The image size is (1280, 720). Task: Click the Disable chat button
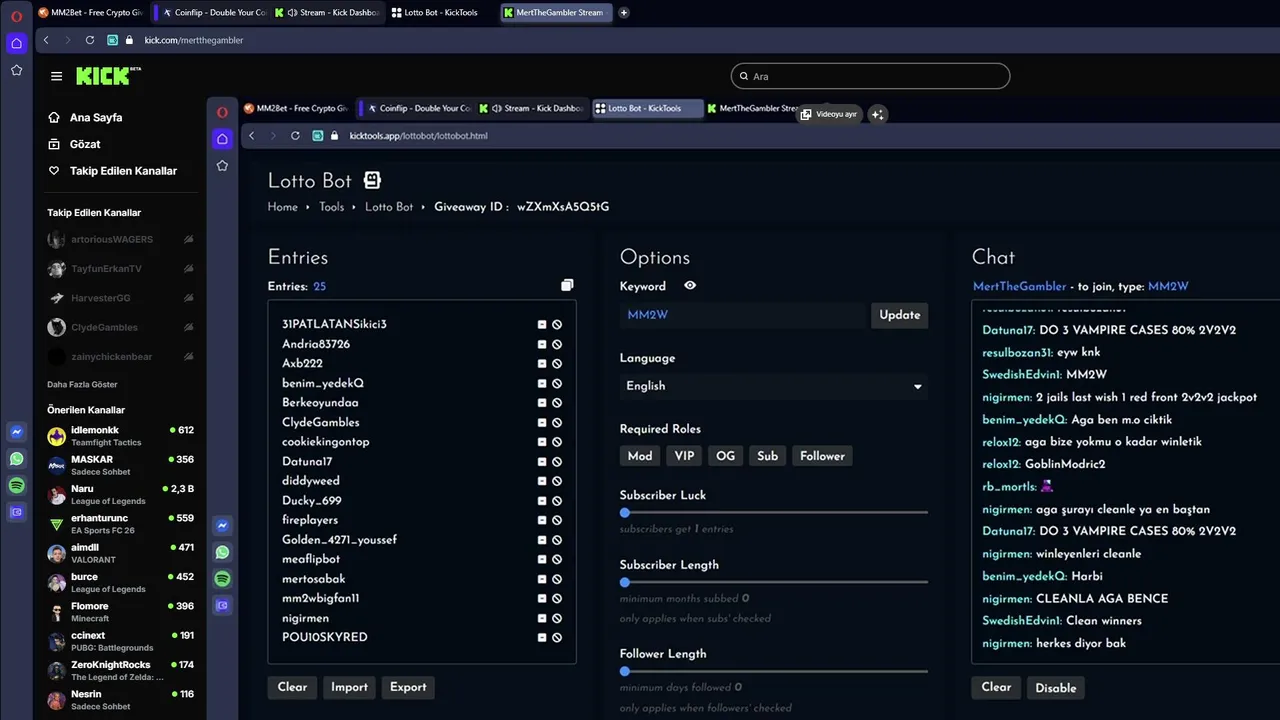1056,688
